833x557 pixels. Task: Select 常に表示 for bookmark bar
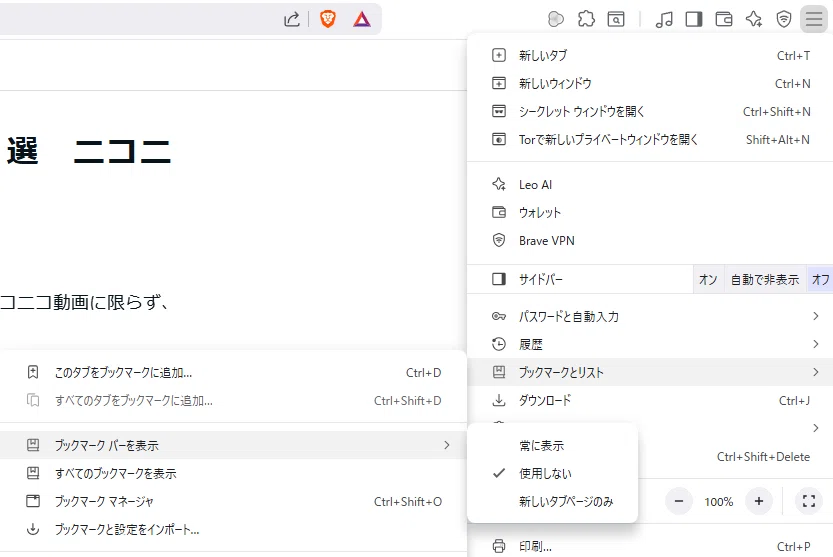[552, 445]
